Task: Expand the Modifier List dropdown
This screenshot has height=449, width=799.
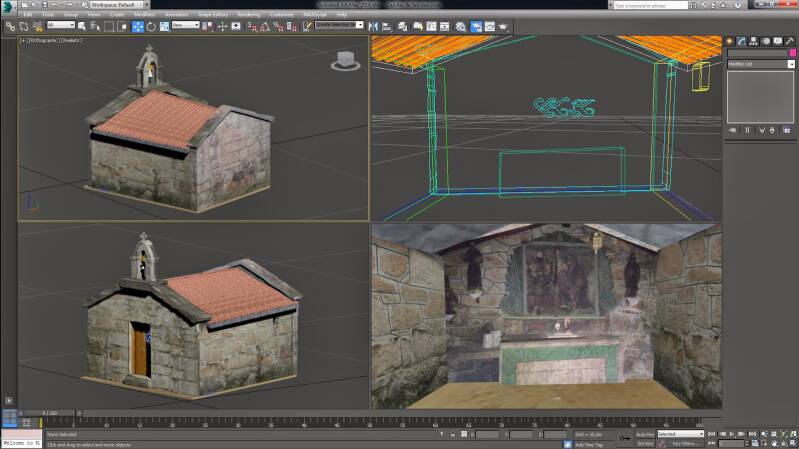Action: (760, 64)
